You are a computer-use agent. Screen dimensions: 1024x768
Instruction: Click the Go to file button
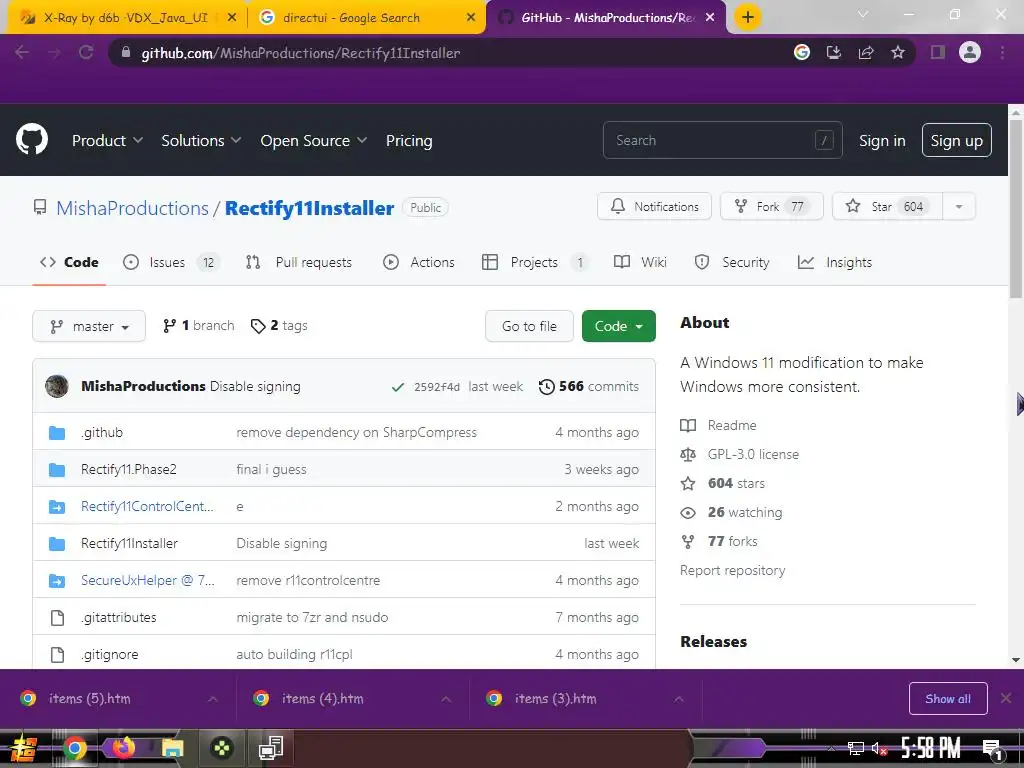(529, 326)
